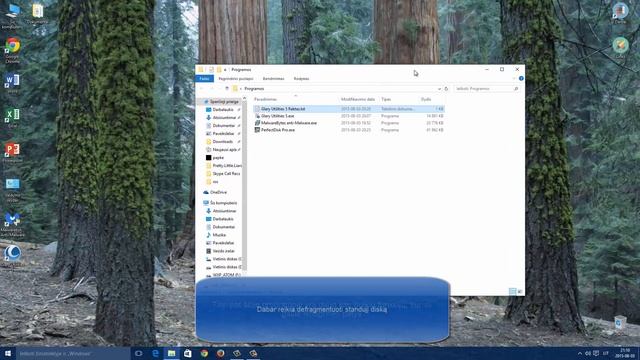Open pinned Atsisiuntimai under quick access
Viewport: 640px width, 360px height.
click(224, 118)
